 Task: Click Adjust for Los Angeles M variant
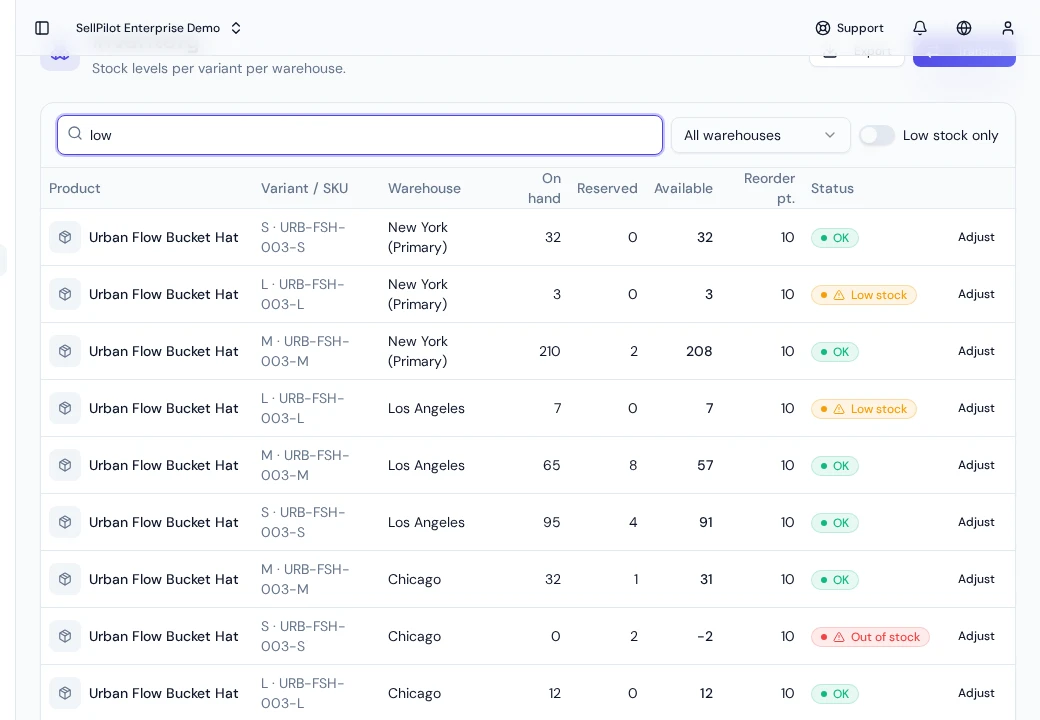(976, 465)
